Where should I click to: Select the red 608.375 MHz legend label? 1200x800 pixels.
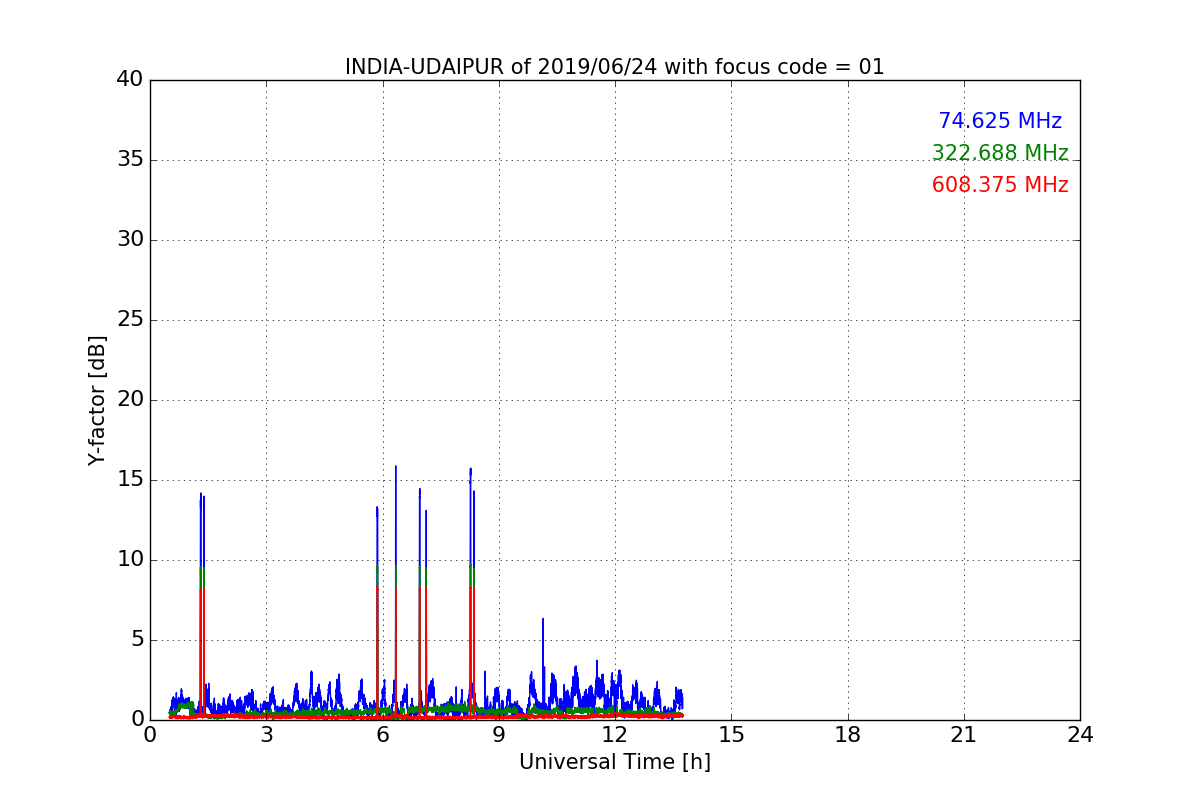coord(999,185)
